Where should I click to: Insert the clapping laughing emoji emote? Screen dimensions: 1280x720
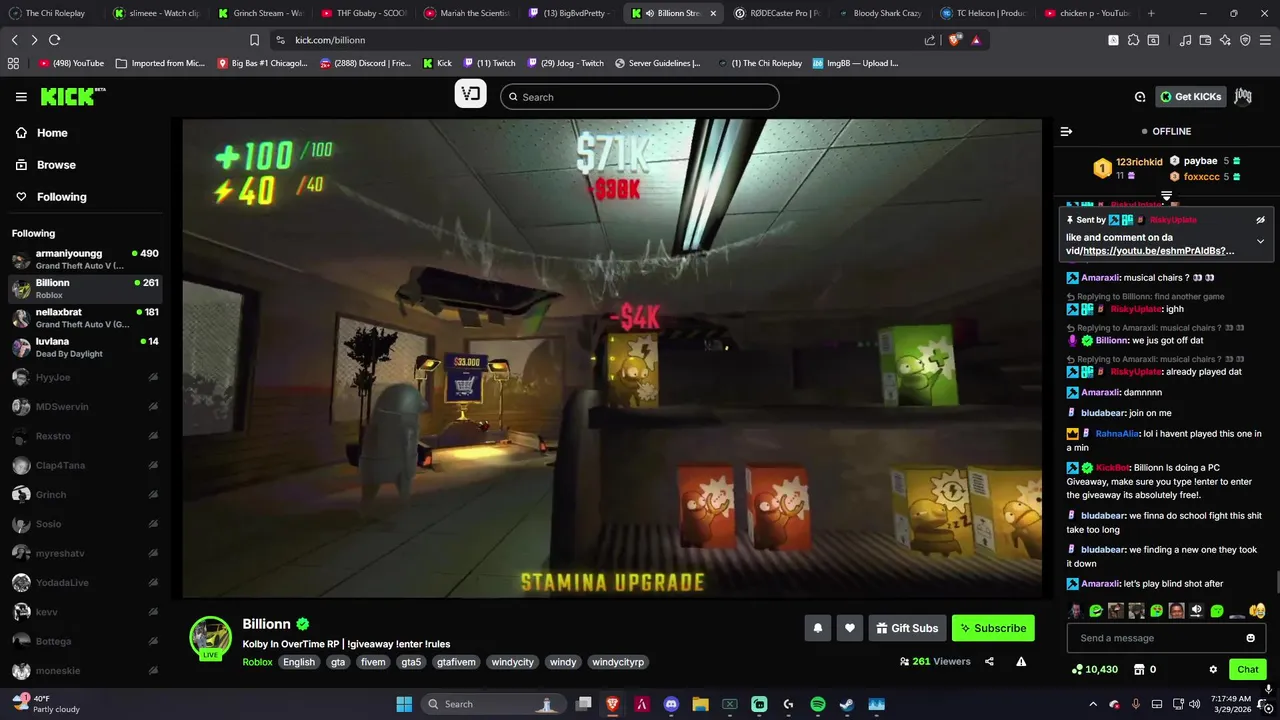click(1257, 610)
